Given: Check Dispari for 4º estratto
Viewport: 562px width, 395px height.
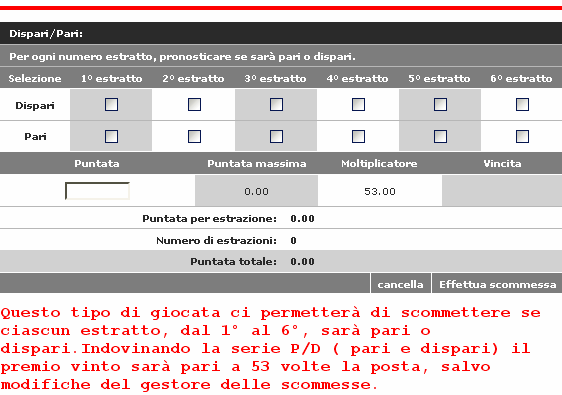Looking at the screenshot, I should click(358, 105).
